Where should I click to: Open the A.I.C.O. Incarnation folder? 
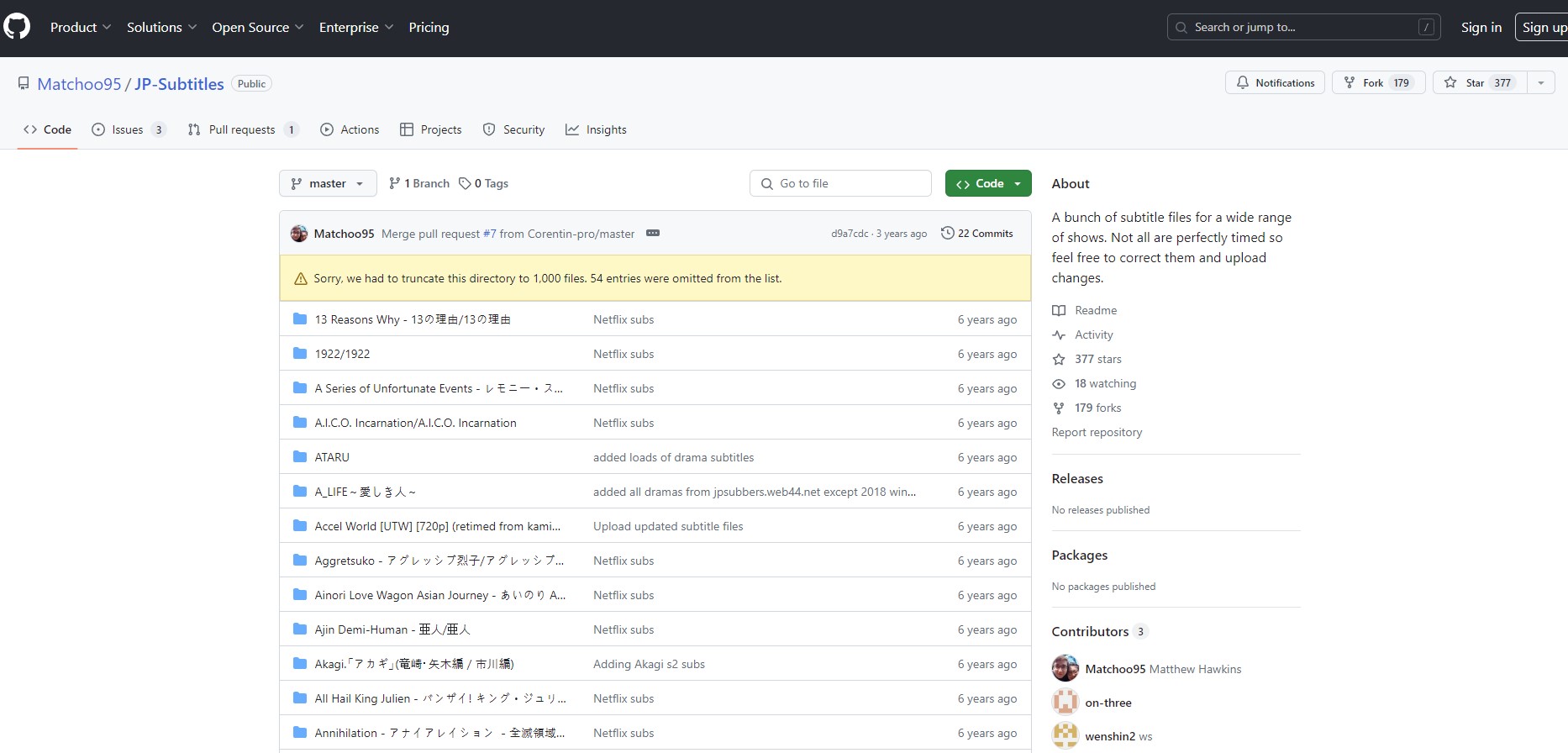[415, 423]
